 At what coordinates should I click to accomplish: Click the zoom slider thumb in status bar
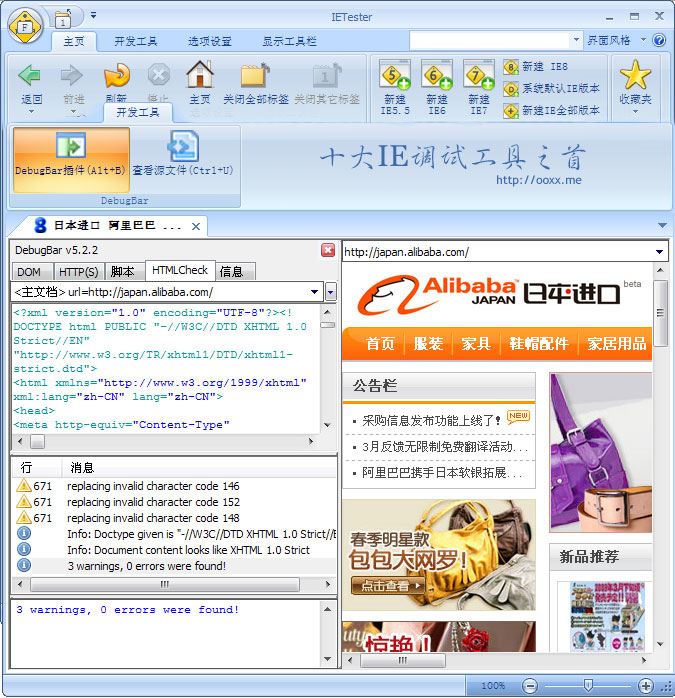coord(588,685)
